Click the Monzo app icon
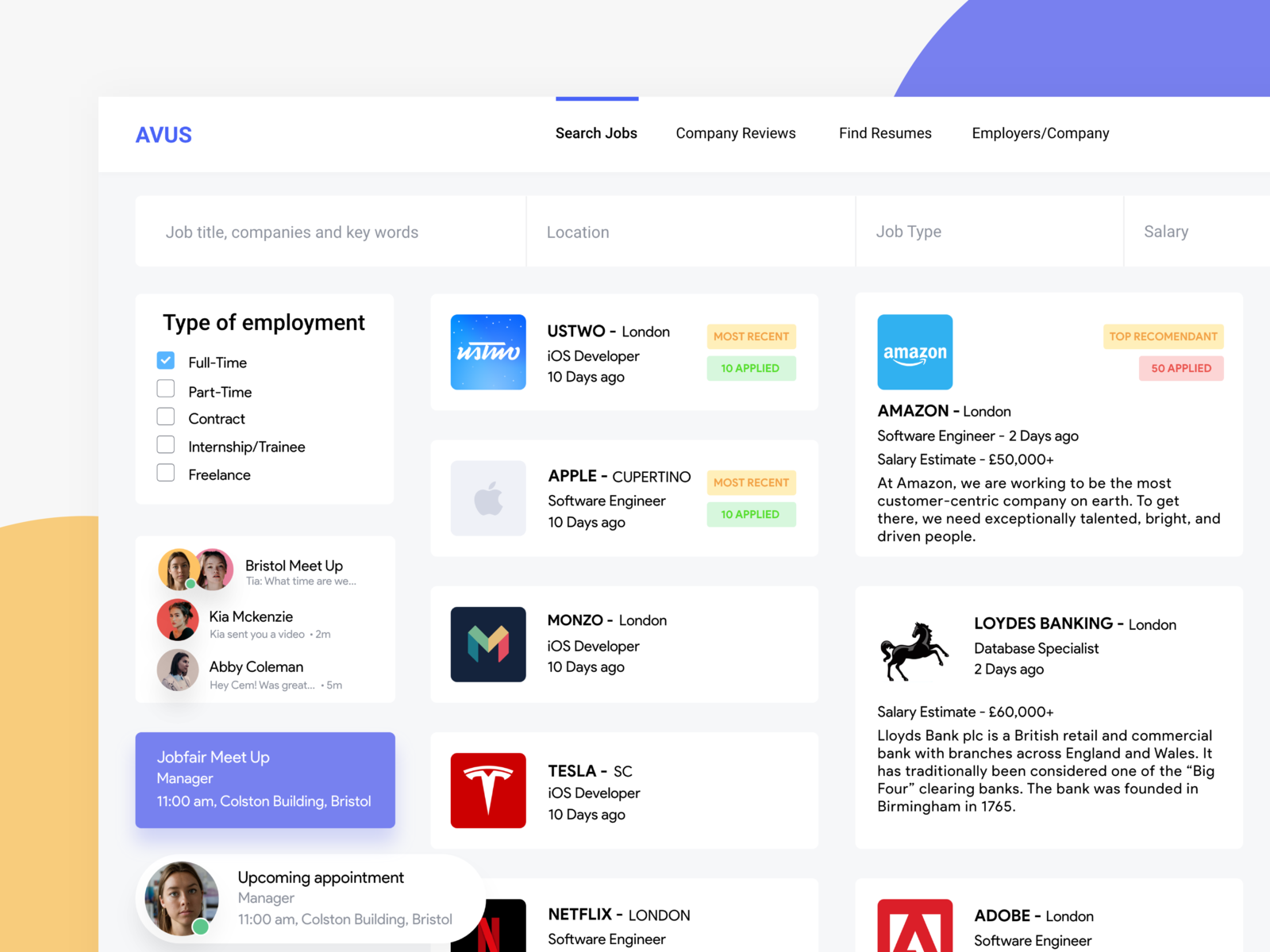The width and height of the screenshot is (1270, 952). pos(487,644)
